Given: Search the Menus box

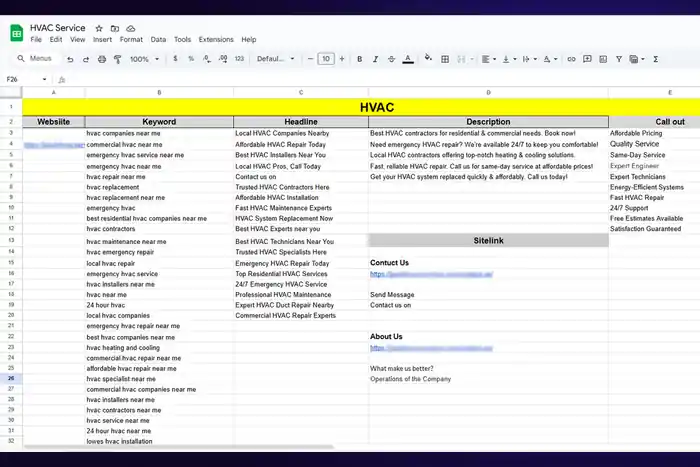Looking at the screenshot, I should click(x=36, y=58).
